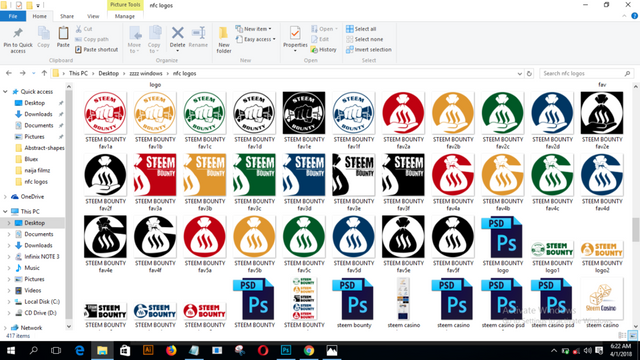Click Paste shortcut in ribbon
The width and height of the screenshot is (640, 360).
click(x=97, y=49)
